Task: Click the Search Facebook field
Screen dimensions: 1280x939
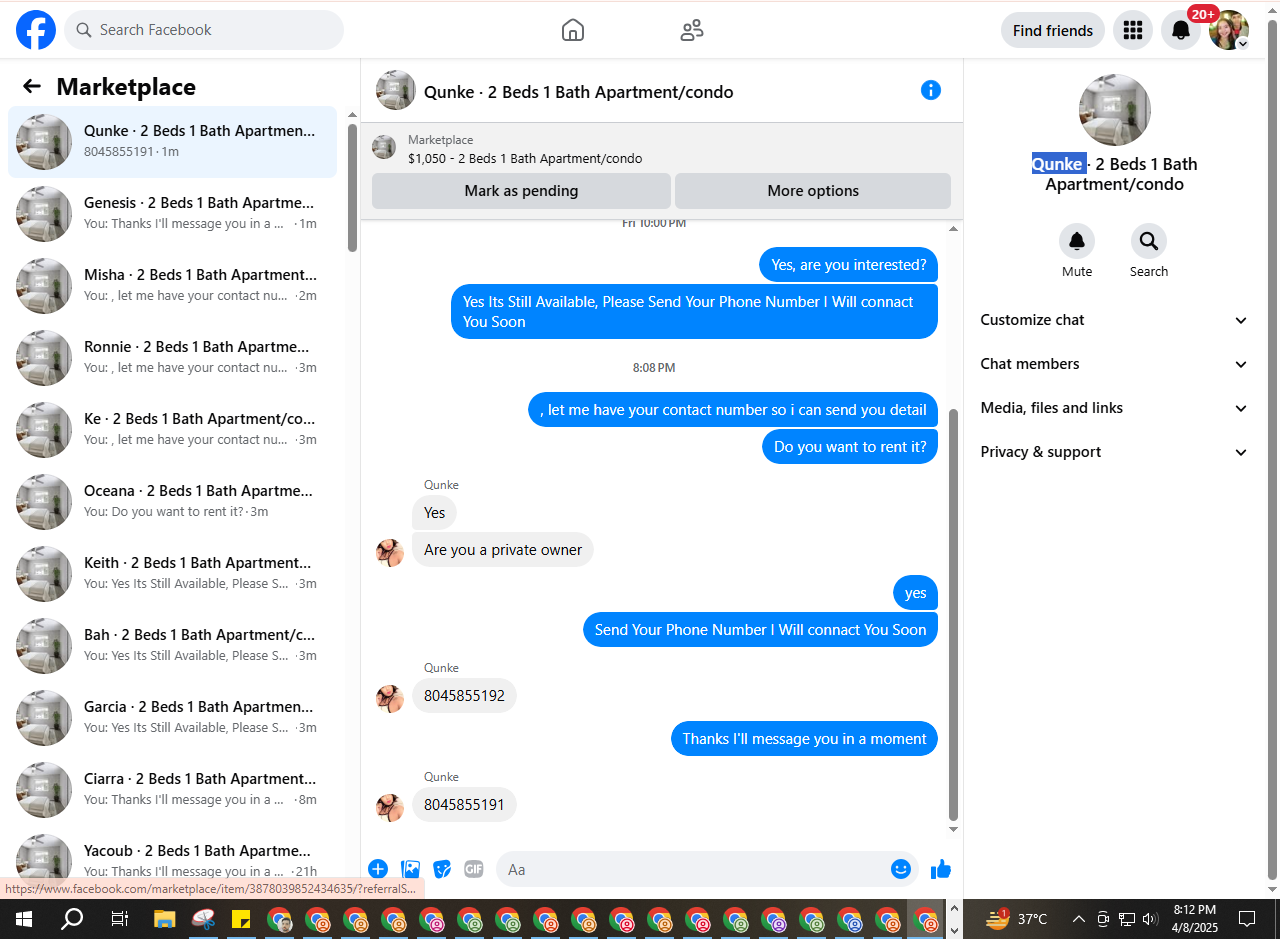Action: click(x=204, y=30)
